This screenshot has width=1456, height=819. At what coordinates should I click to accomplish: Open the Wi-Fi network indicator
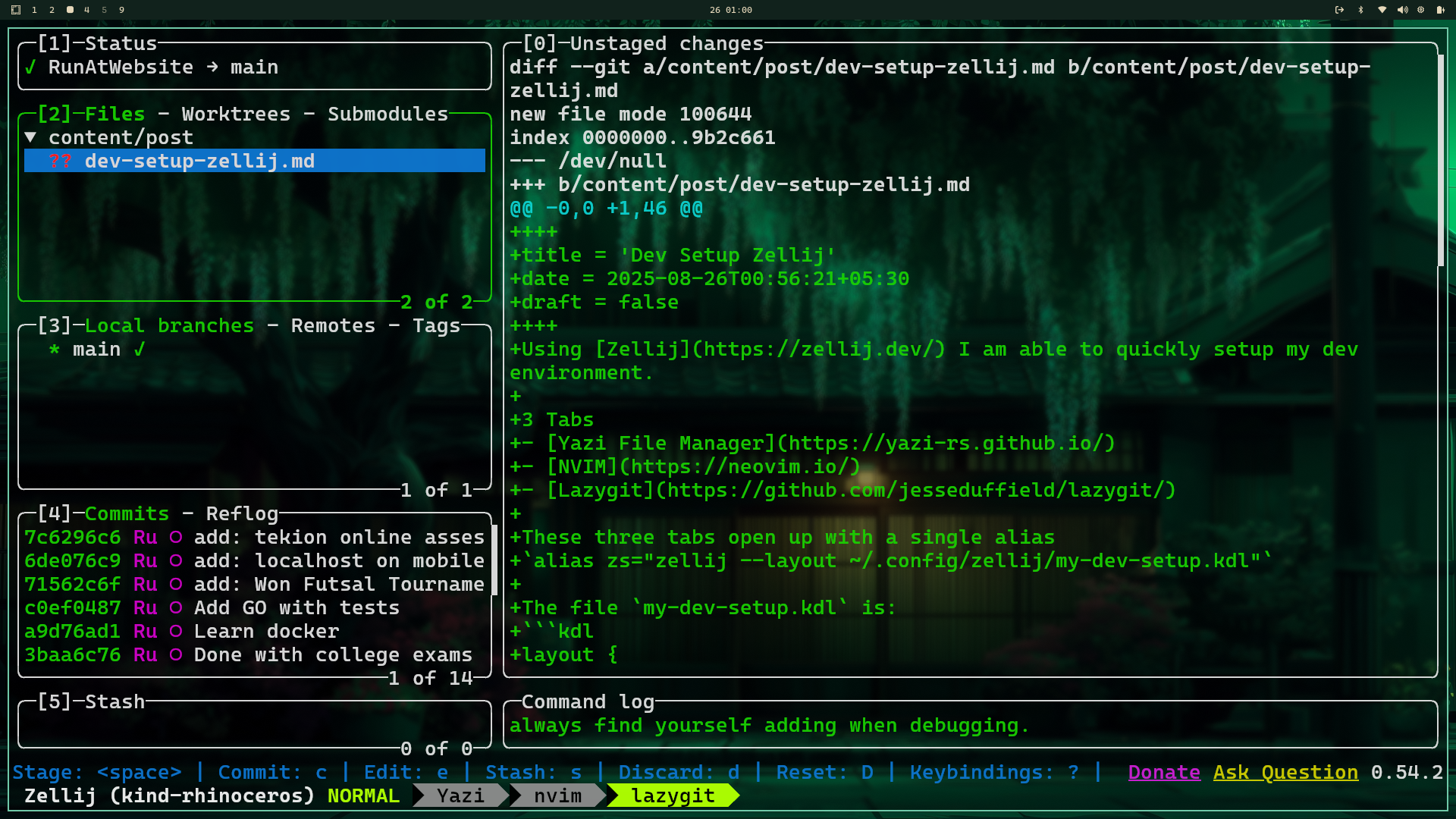click(1382, 10)
